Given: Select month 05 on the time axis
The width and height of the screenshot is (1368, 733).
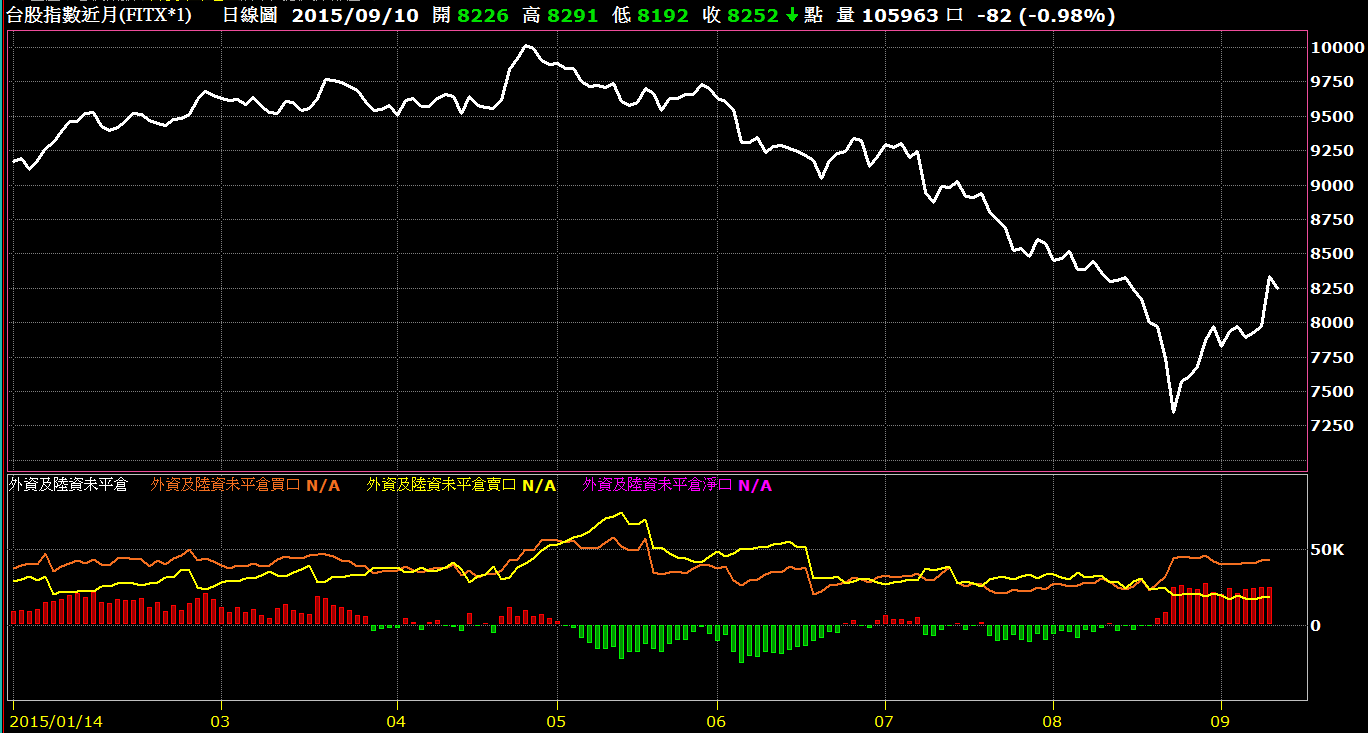Looking at the screenshot, I should (557, 720).
